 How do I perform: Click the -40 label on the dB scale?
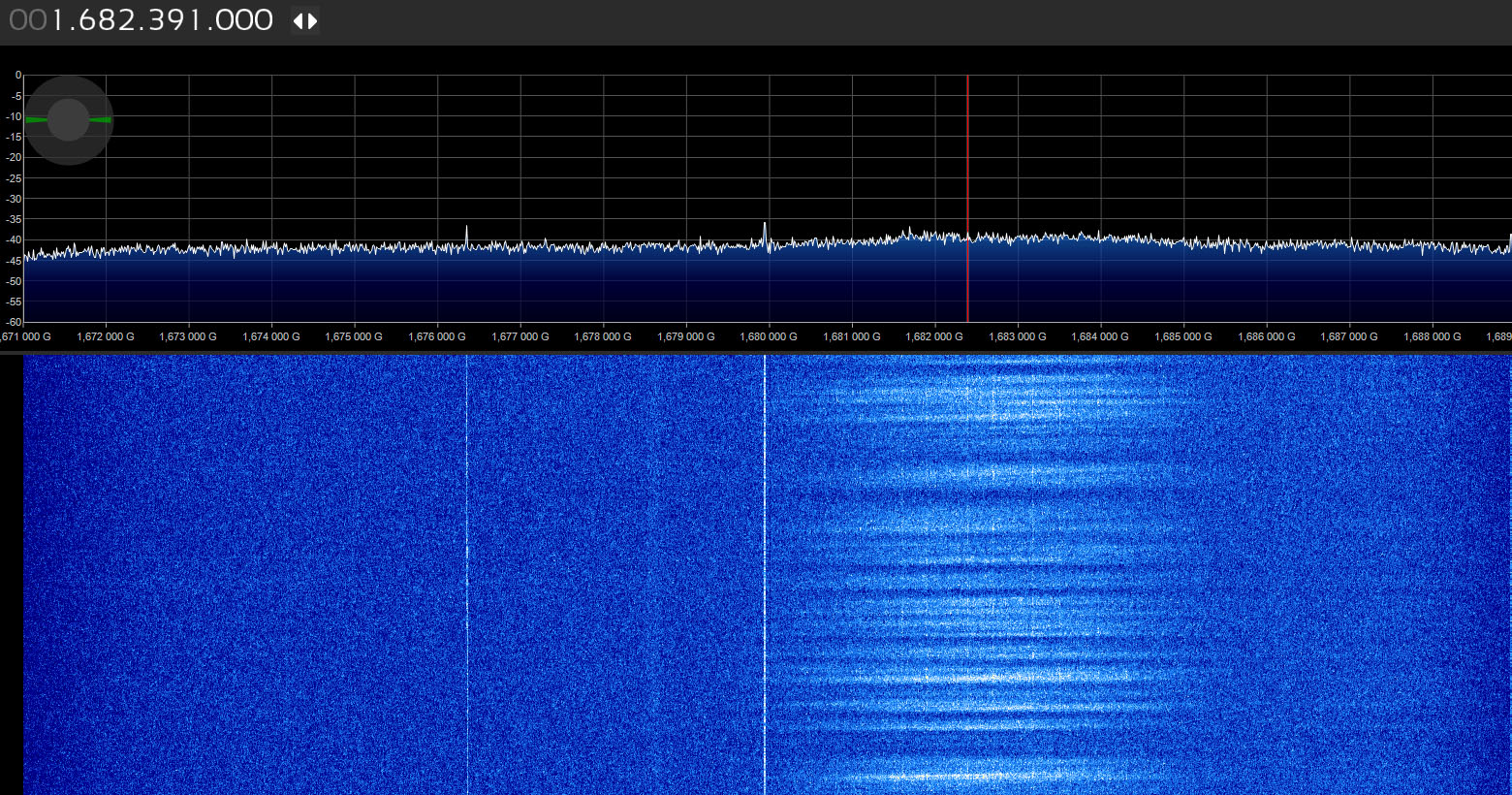click(14, 239)
